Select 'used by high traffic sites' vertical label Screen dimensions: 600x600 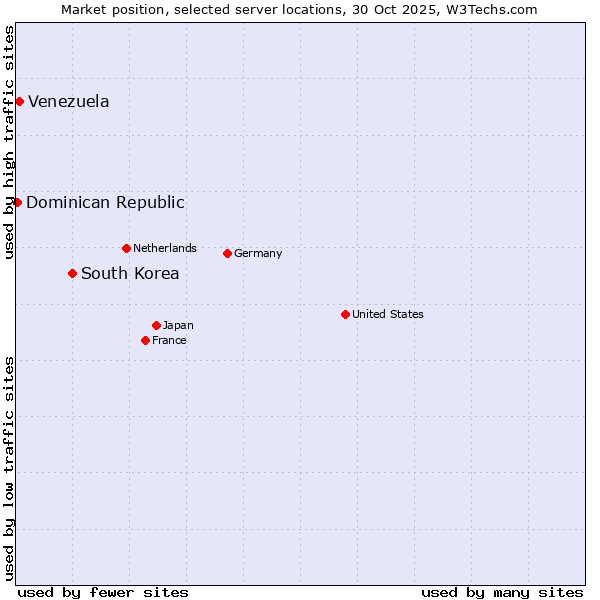pos(9,142)
